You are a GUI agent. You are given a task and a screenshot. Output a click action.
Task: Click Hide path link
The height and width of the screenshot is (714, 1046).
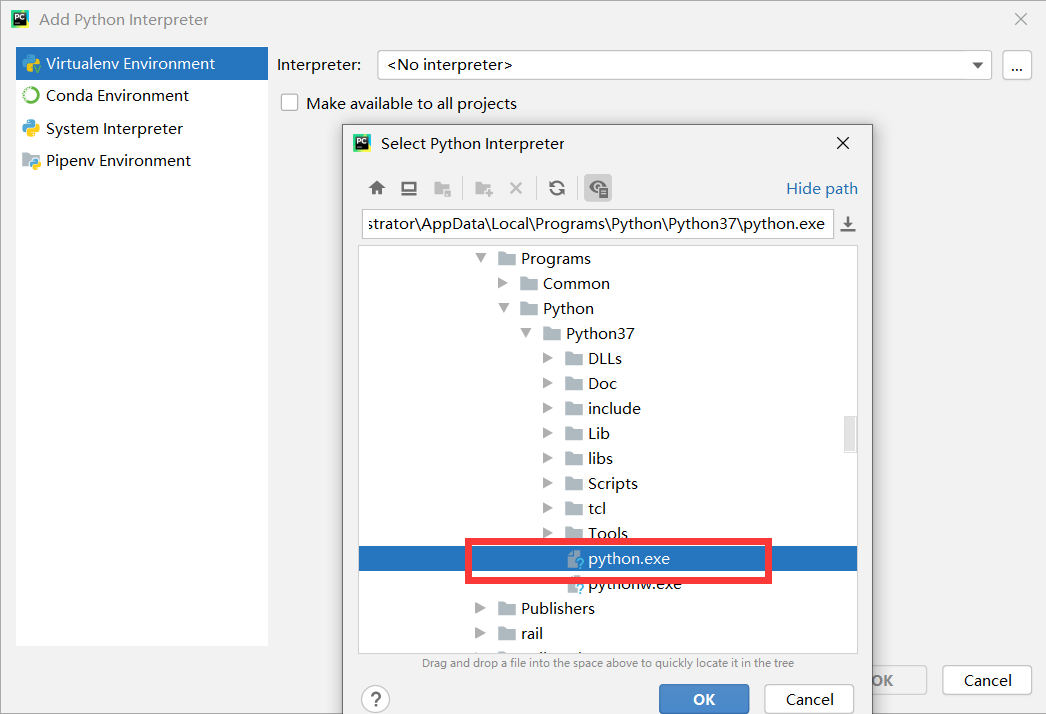(822, 189)
